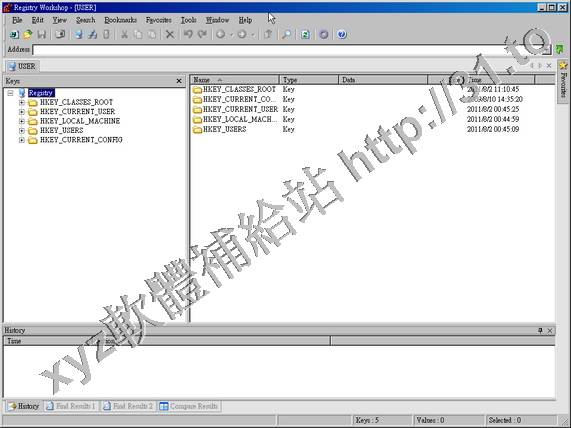Click the Undo arrow icon
Screen dimensions: 571x428
click(x=188, y=35)
